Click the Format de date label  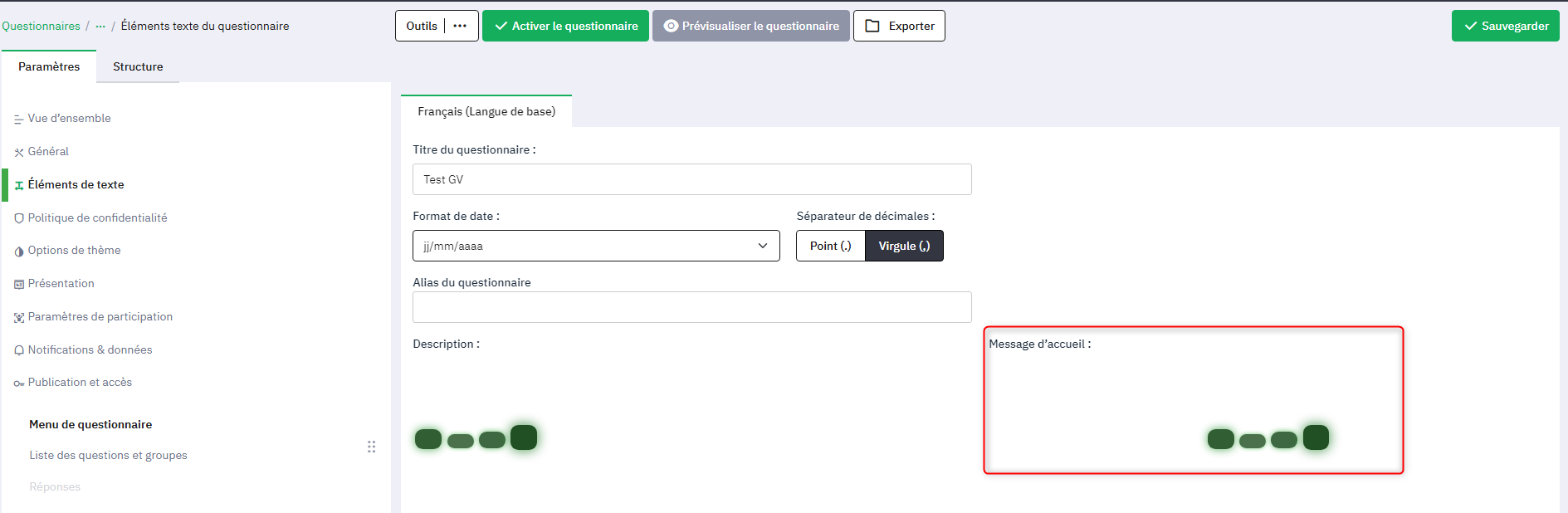tap(457, 216)
